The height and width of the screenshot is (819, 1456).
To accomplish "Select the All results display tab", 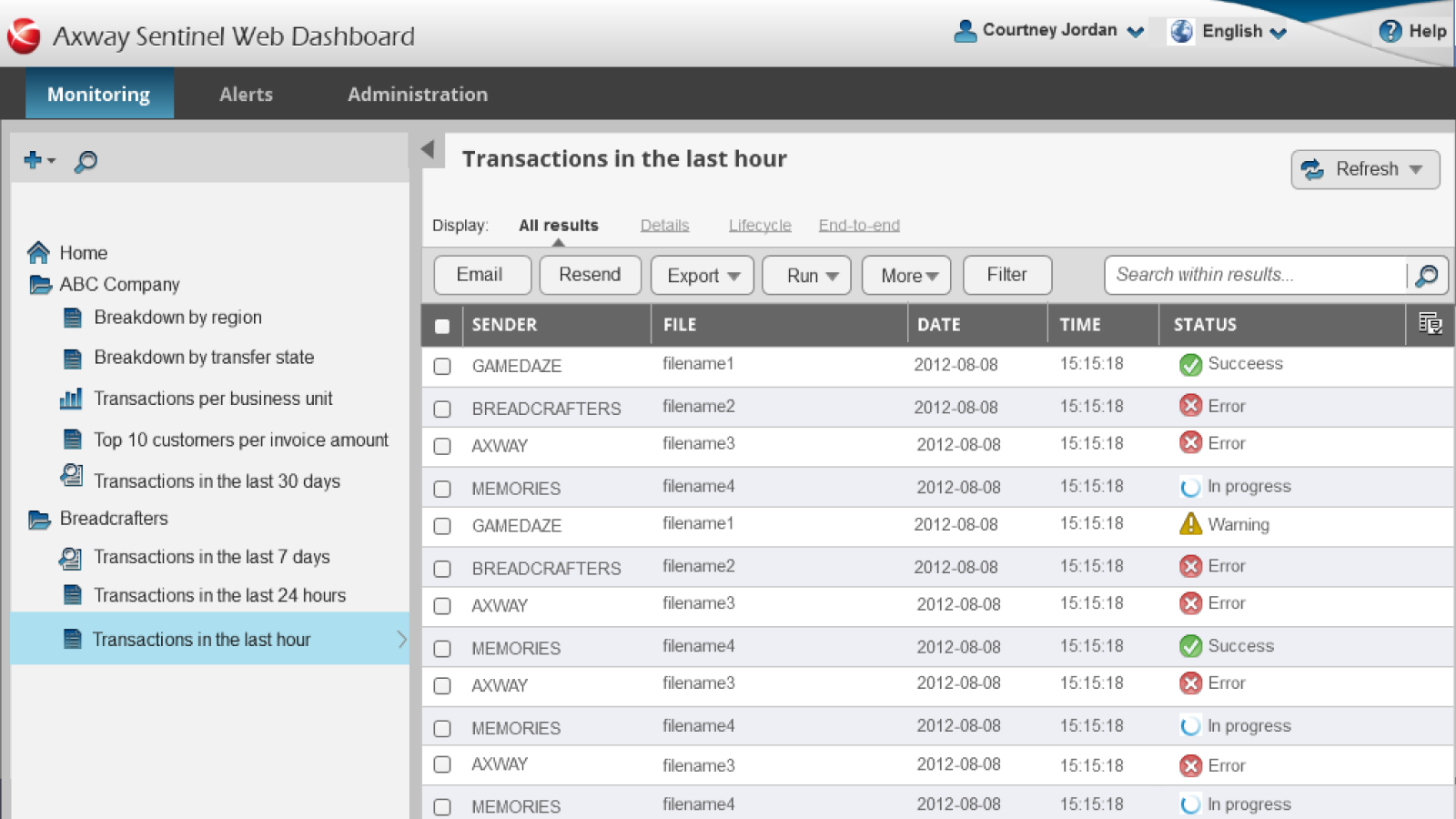I will click(559, 225).
